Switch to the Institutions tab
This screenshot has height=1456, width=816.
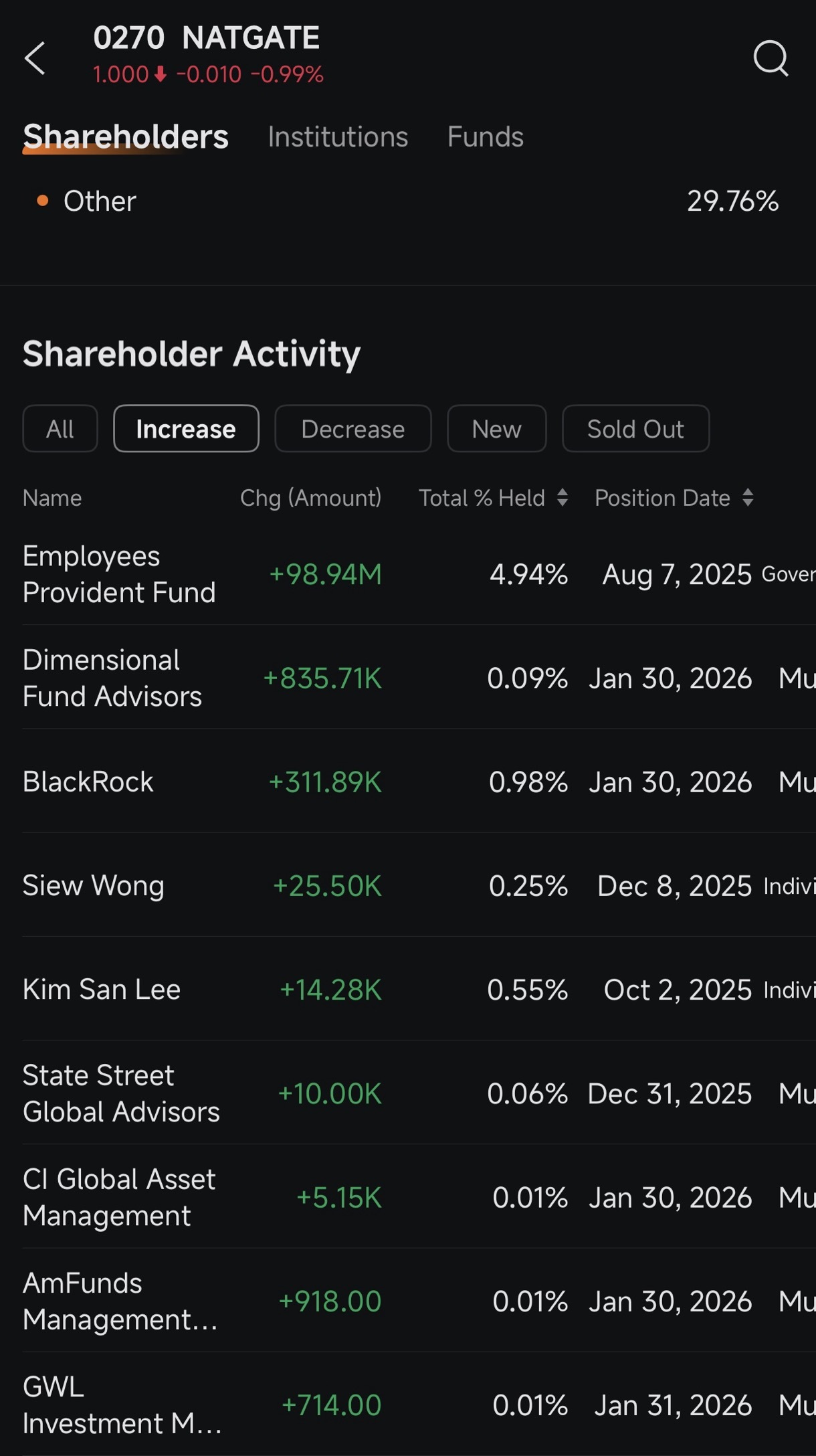point(338,136)
